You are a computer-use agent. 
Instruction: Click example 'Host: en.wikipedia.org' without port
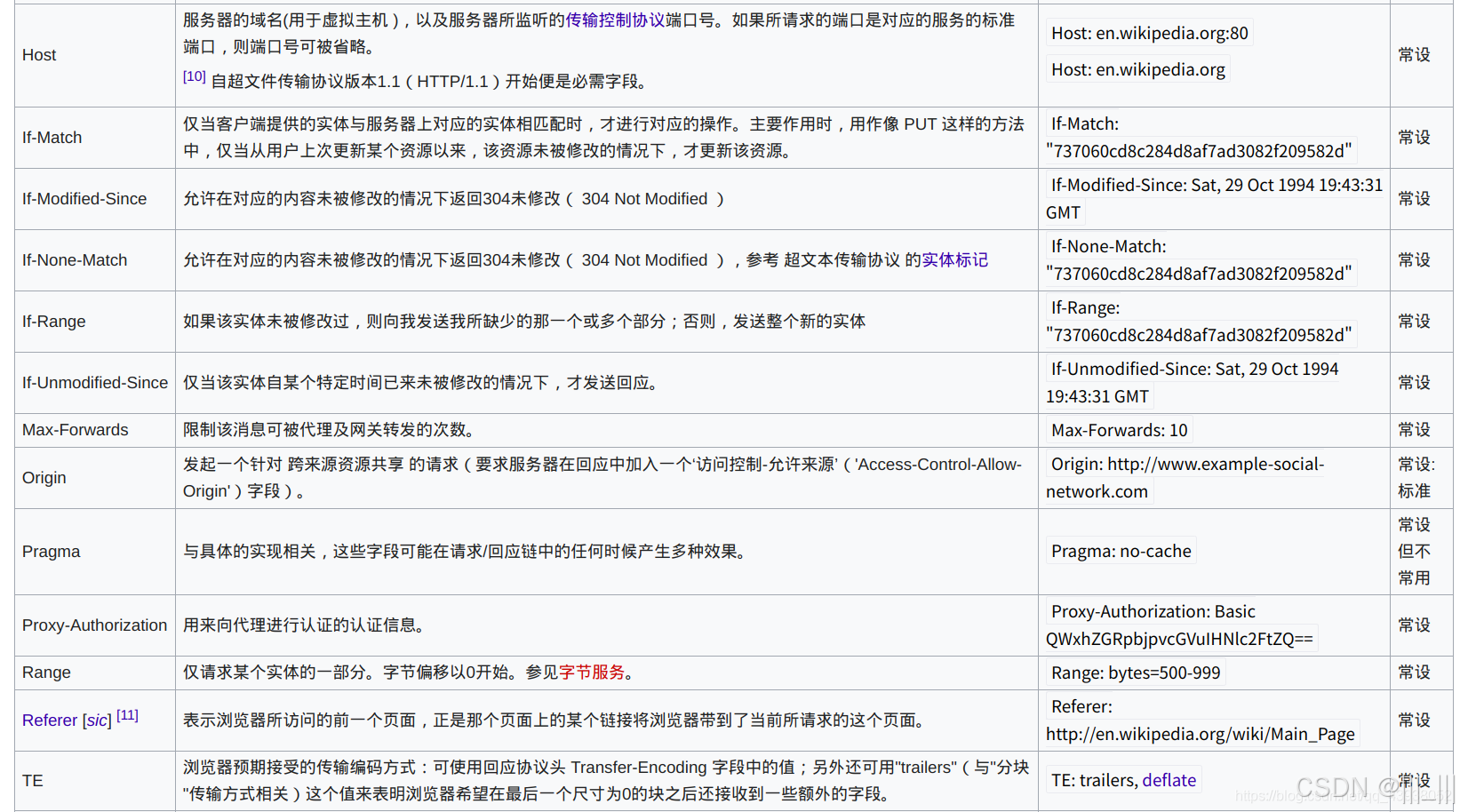click(1138, 69)
